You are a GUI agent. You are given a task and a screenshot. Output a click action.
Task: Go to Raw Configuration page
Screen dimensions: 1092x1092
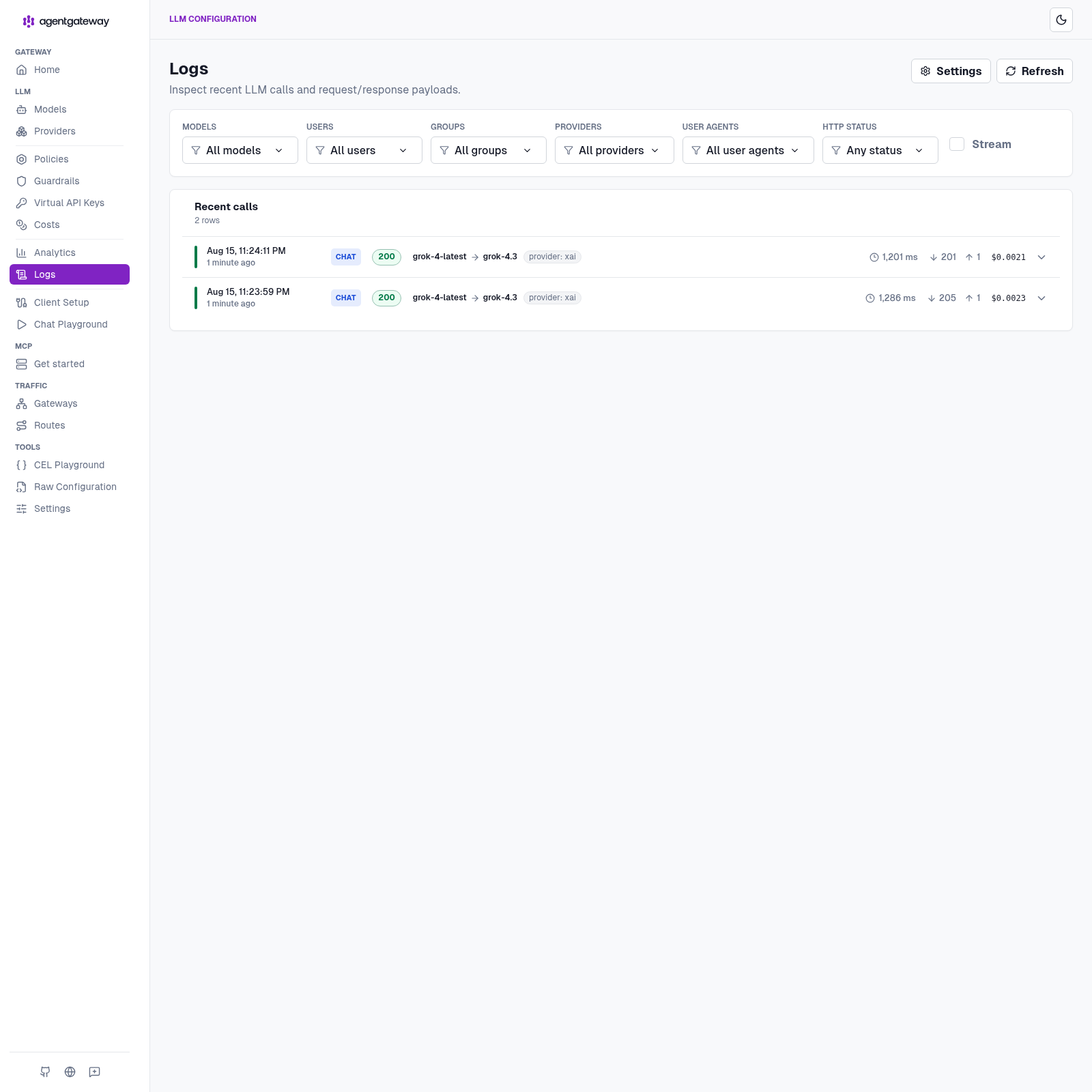tap(70, 487)
